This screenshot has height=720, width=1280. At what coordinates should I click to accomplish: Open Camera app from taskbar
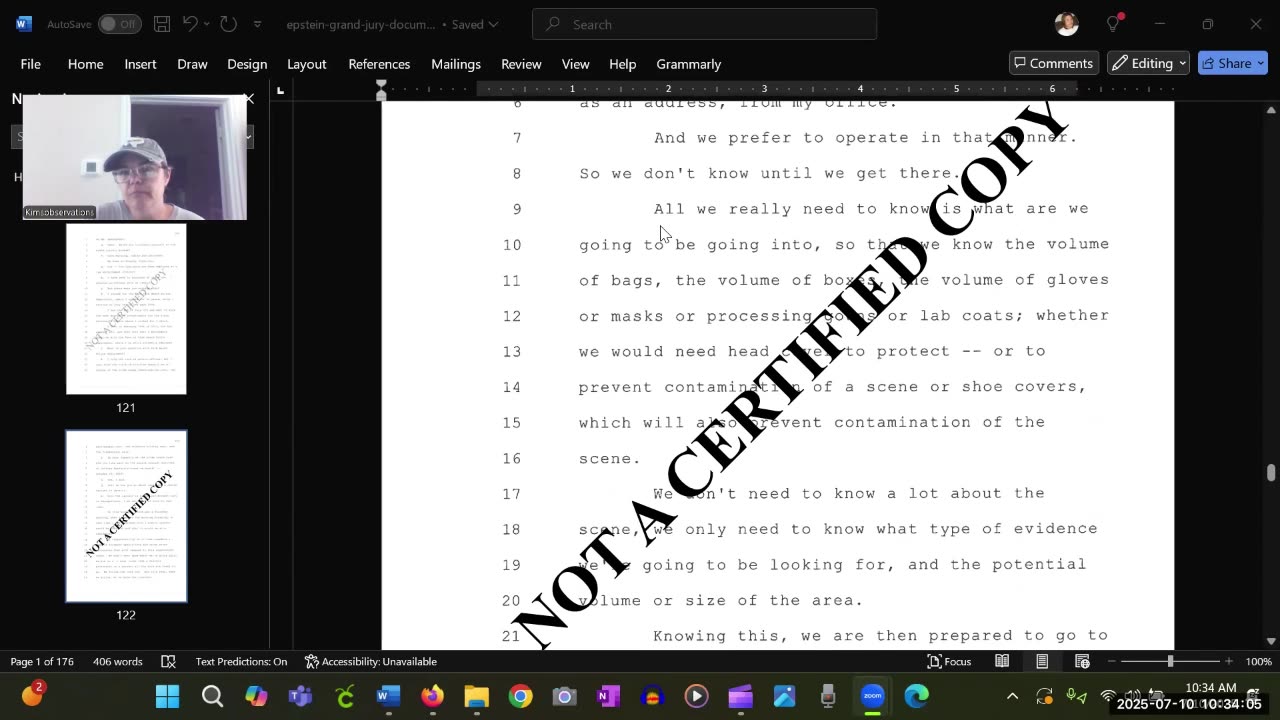point(564,696)
